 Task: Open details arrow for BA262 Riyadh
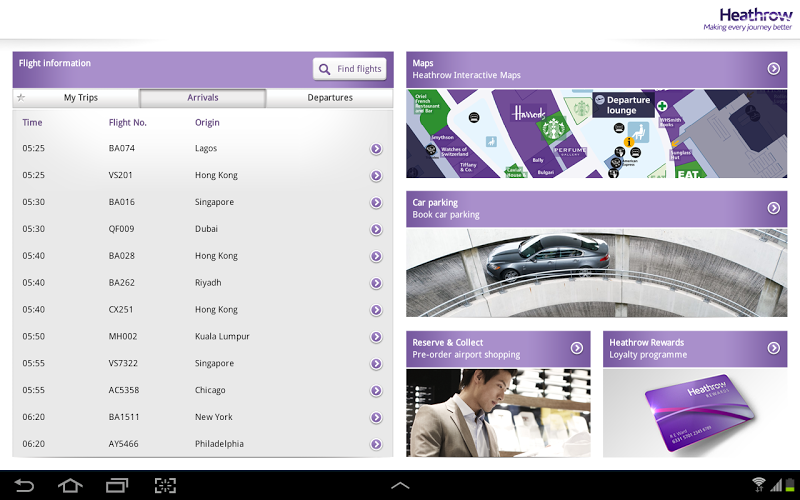376,283
